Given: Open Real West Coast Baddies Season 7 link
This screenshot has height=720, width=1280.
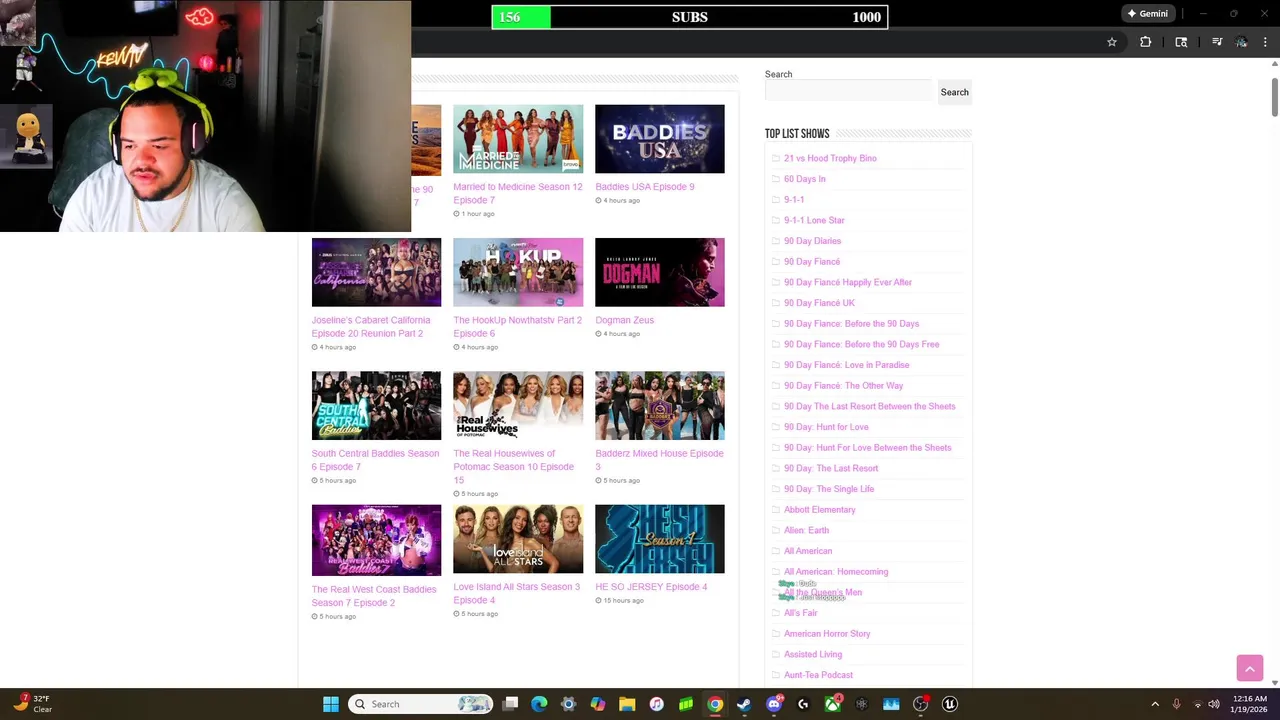Looking at the screenshot, I should pos(374,596).
